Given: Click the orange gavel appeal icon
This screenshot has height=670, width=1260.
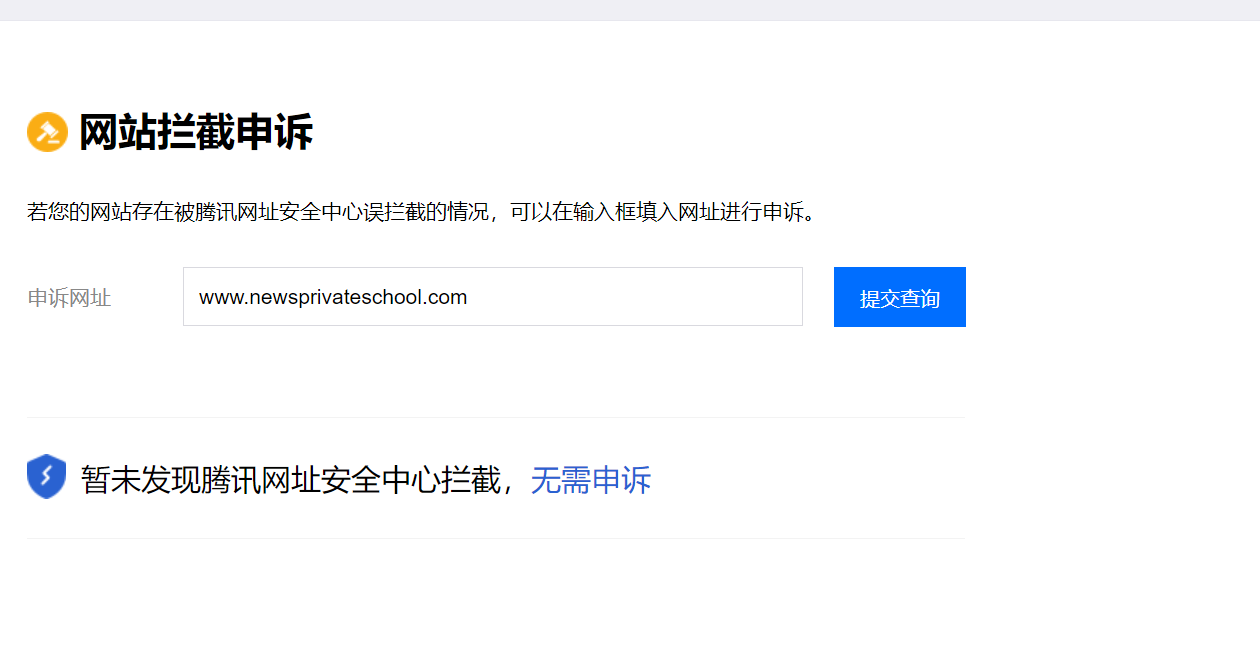Looking at the screenshot, I should [x=47, y=132].
